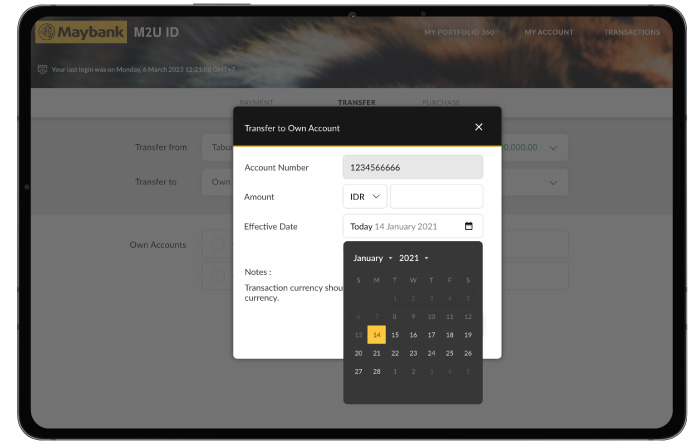Pick January 16 in the calendar
Screen dimensions: 700x445
(x=413, y=335)
